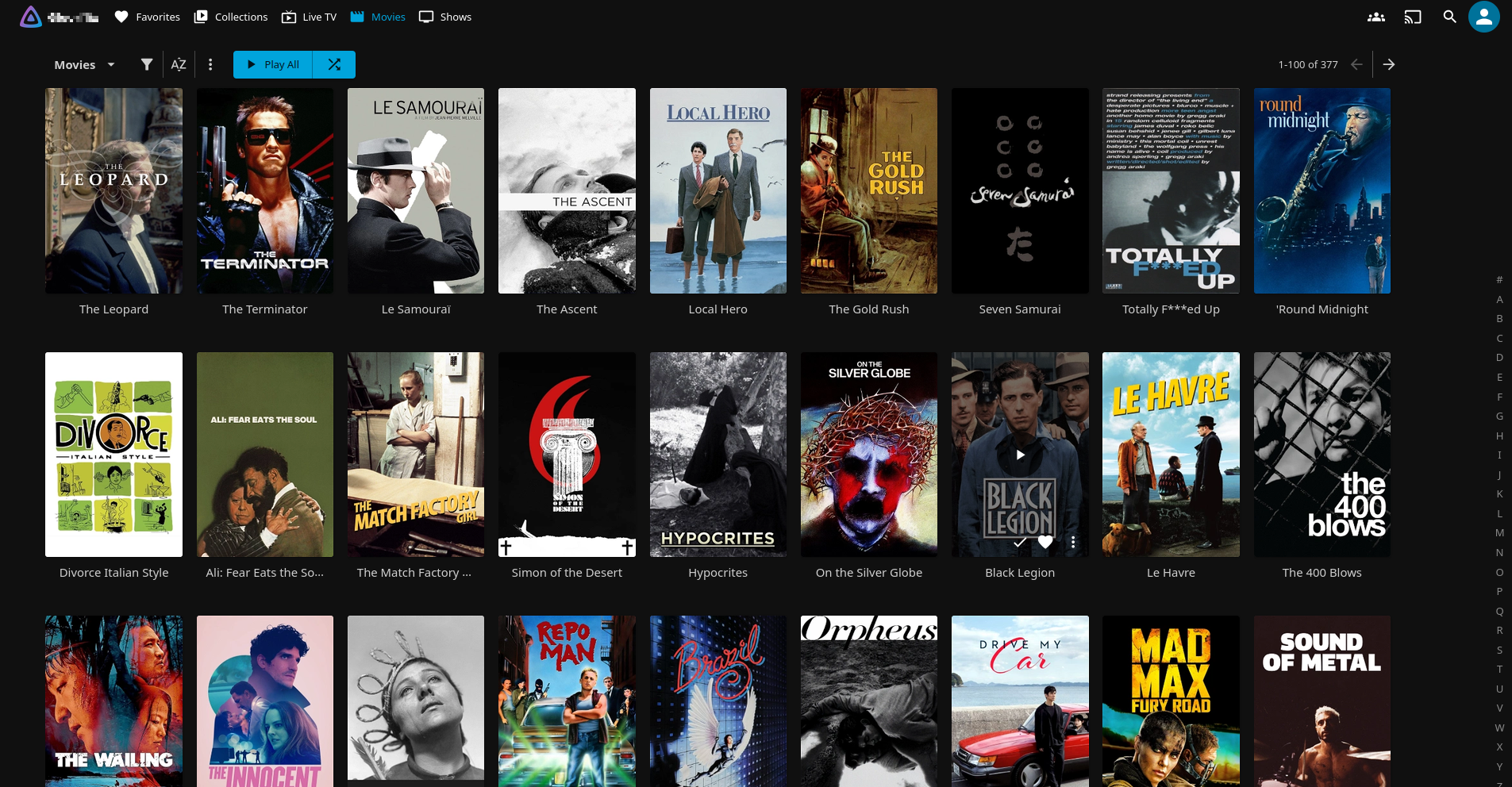Open The Wailing poster
This screenshot has width=1512, height=787.
(113, 701)
